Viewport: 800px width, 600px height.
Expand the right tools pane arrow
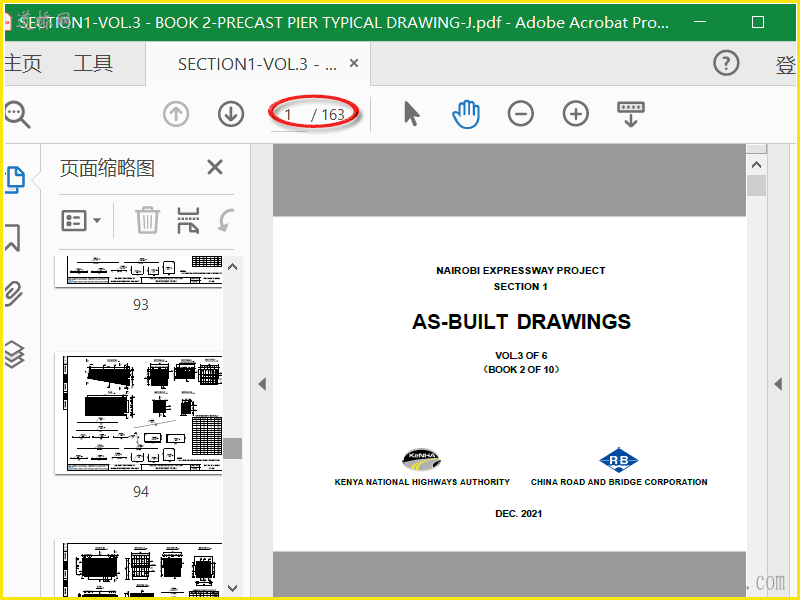click(778, 384)
